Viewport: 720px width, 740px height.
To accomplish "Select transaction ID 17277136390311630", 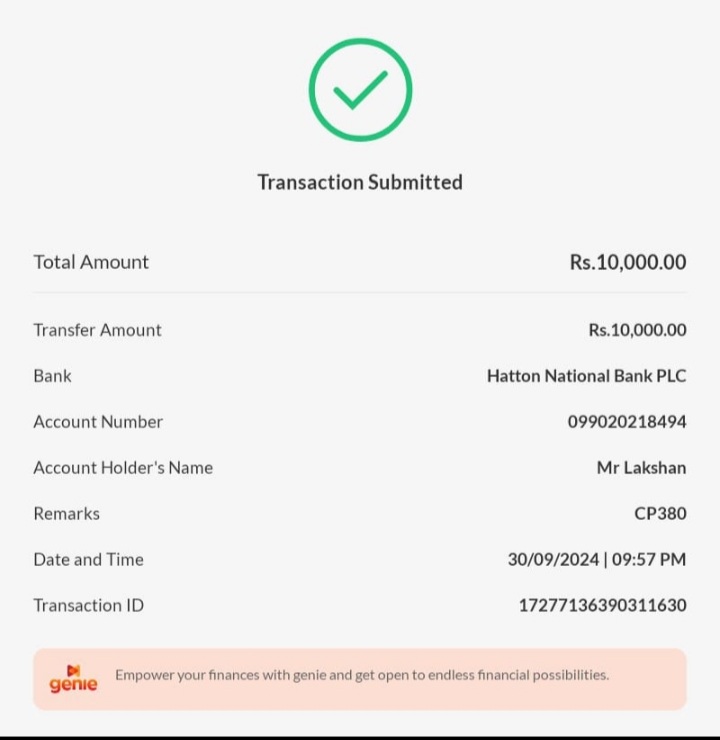I will click(x=602, y=605).
